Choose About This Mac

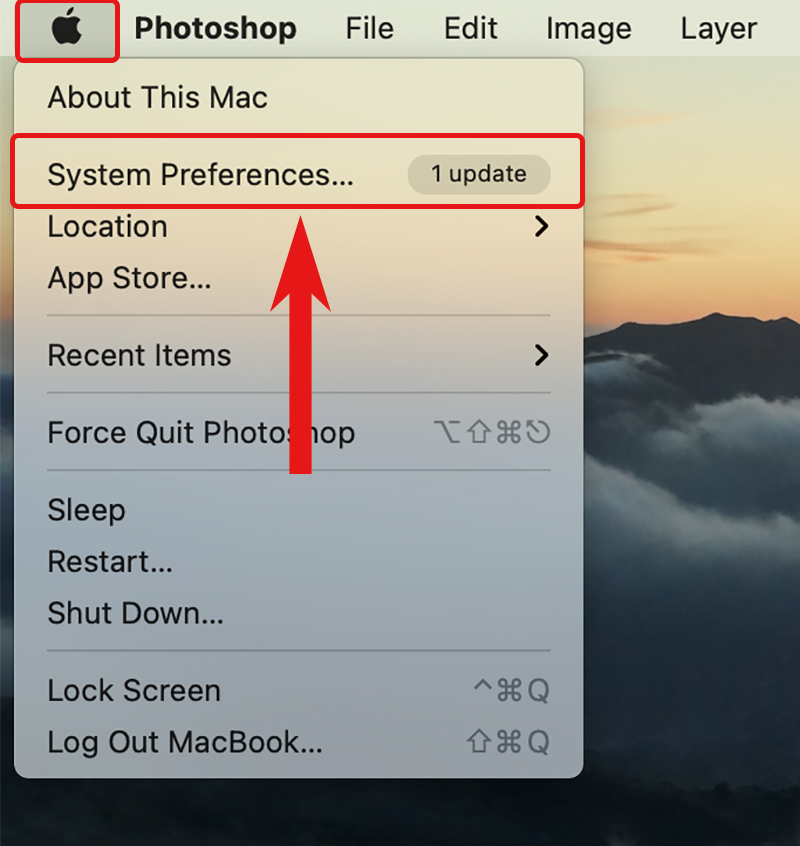pyautogui.click(x=158, y=98)
